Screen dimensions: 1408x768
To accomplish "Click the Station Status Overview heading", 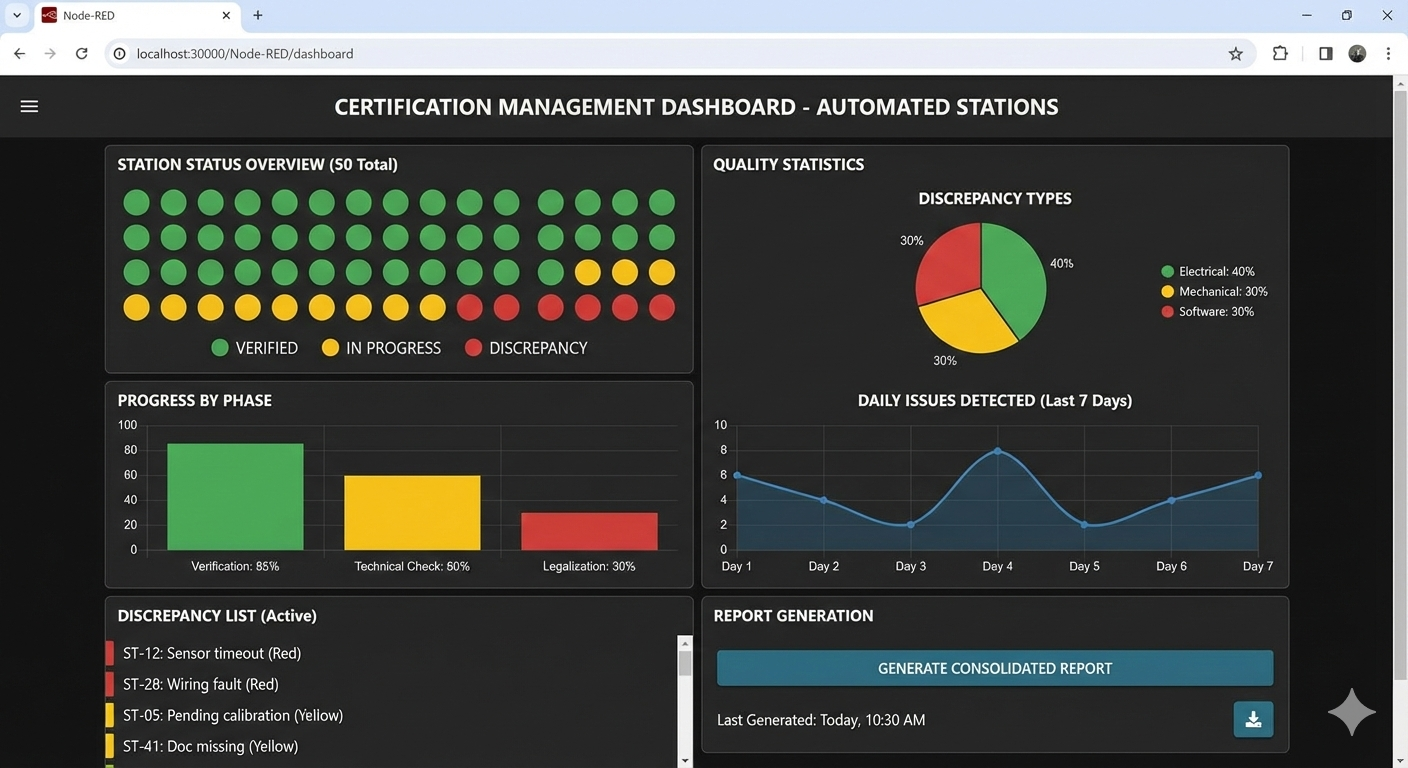I will coord(257,165).
